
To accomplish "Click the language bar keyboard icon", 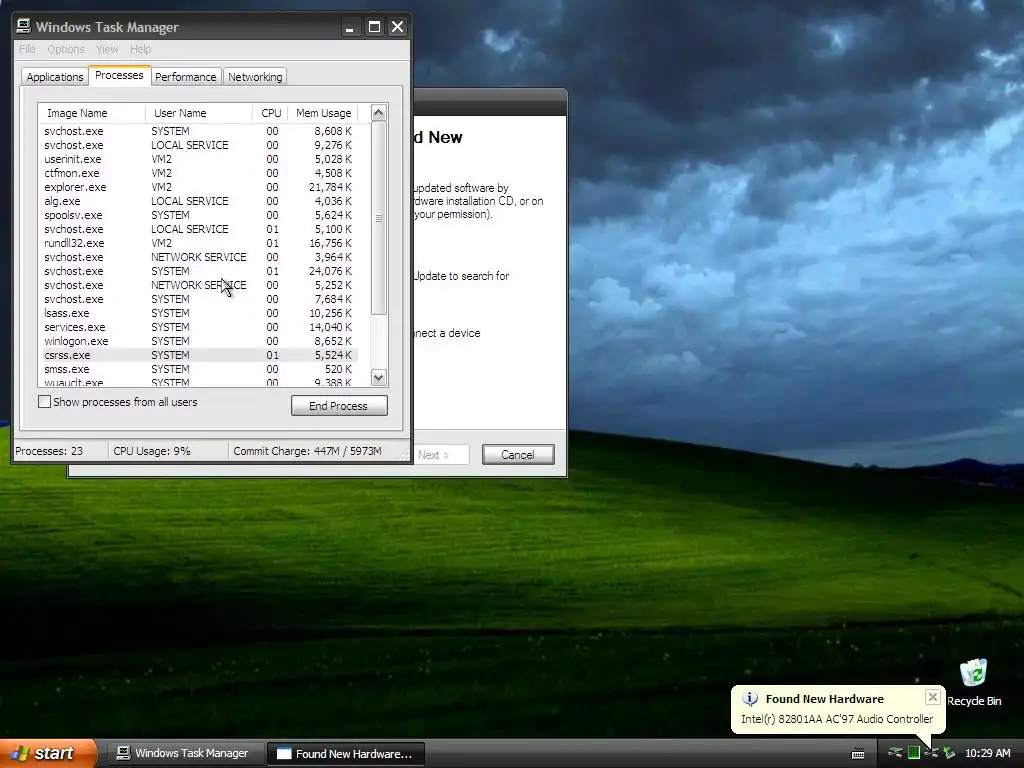I will click(858, 754).
